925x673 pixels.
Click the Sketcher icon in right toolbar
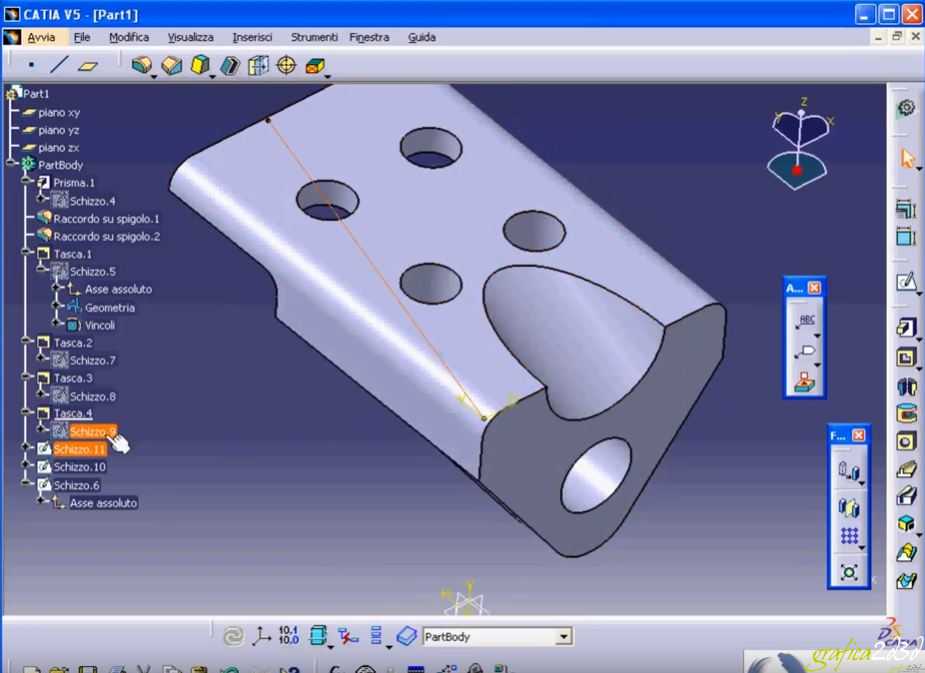pyautogui.click(x=906, y=282)
